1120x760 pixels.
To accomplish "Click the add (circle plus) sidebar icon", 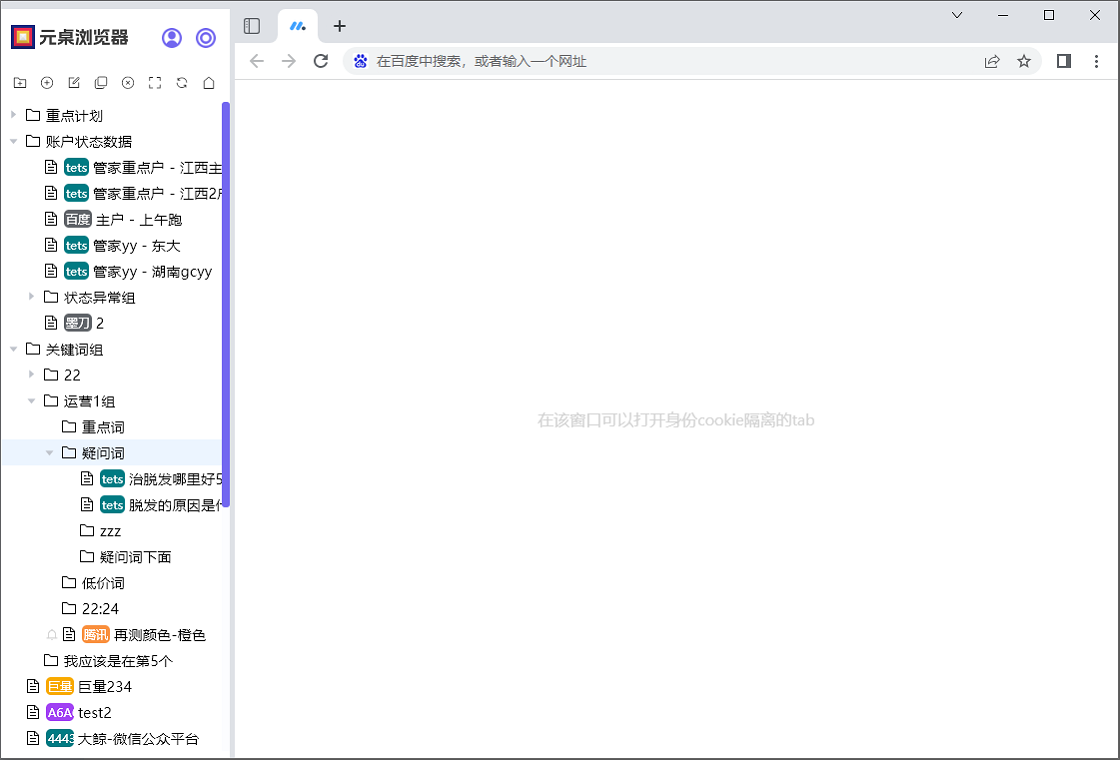I will tap(47, 83).
